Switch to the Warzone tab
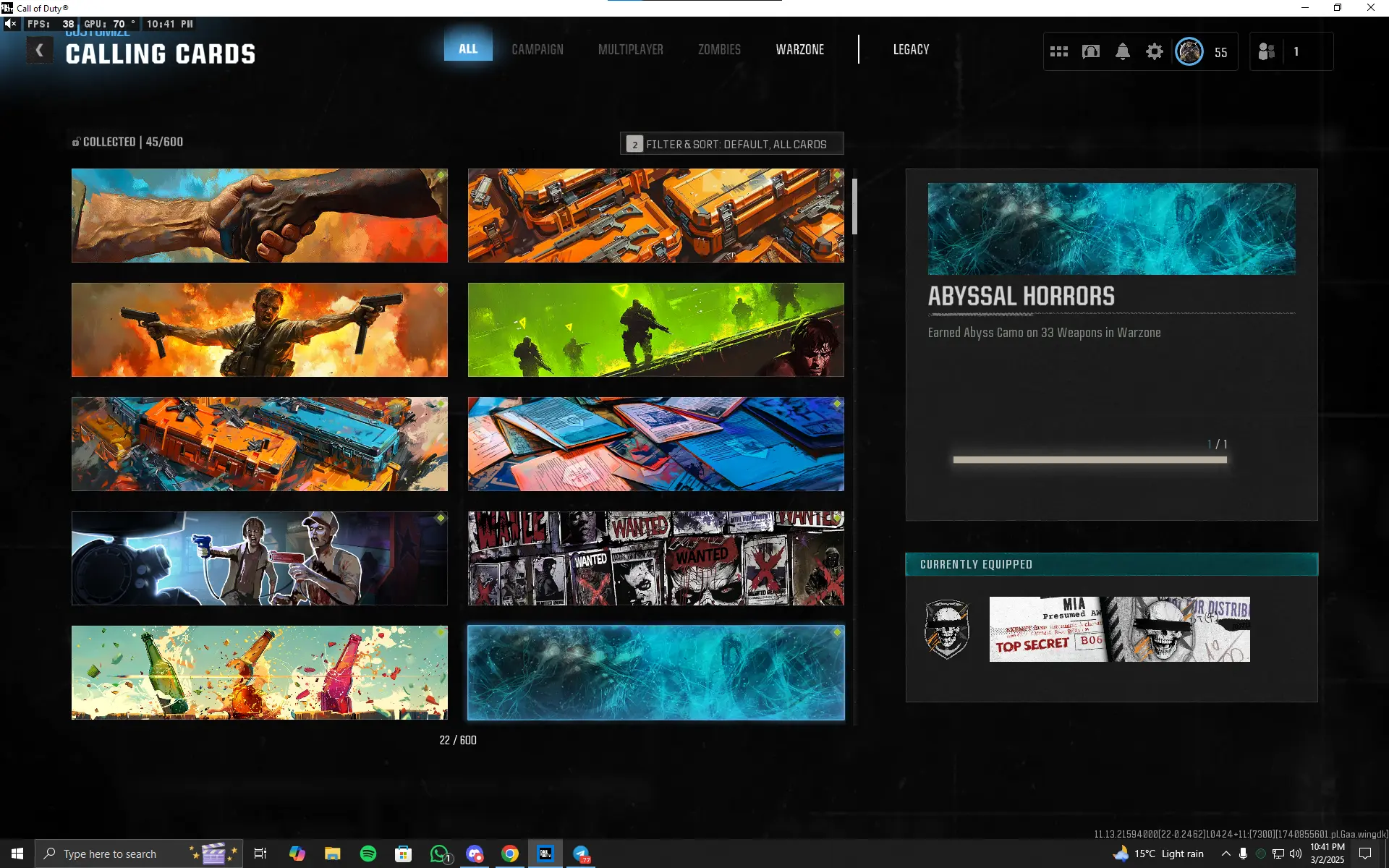Image resolution: width=1389 pixels, height=868 pixels. (799, 49)
